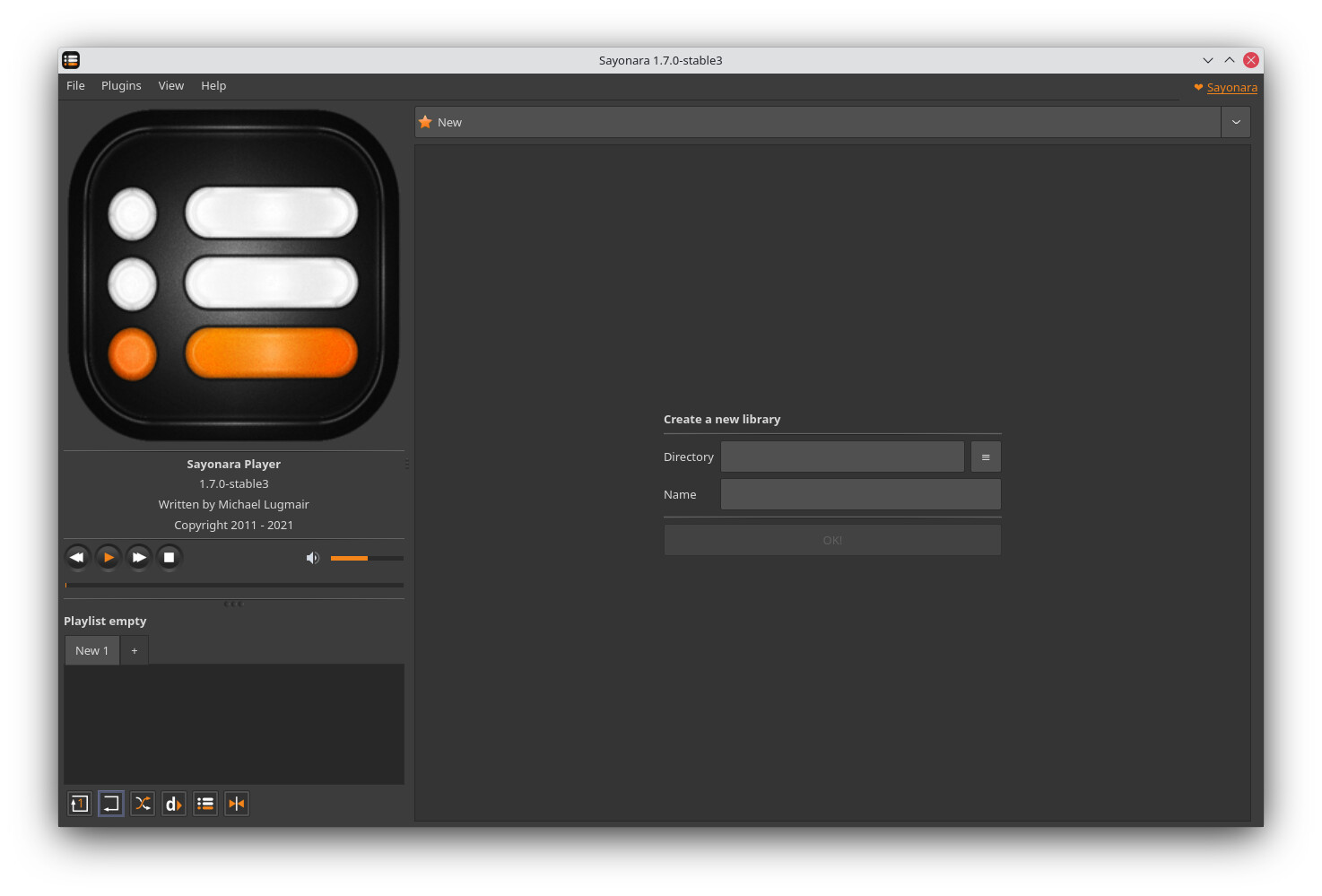Click 'Copyright 2011 - 2021' text
This screenshot has width=1322, height=896.
coord(233,525)
